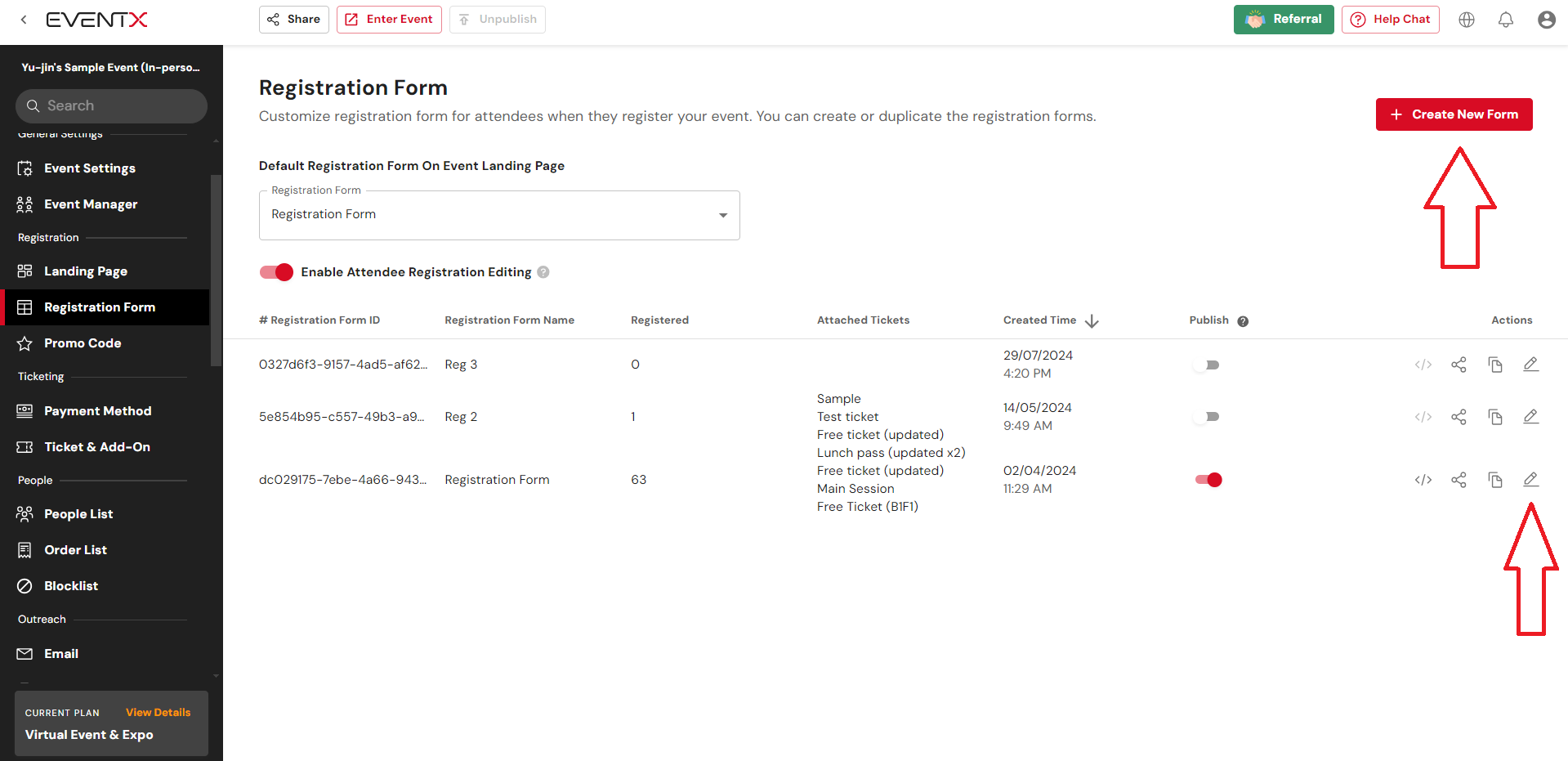Edit the Registration Form row with pencil icon
This screenshot has height=761, width=1568.
pos(1531,480)
